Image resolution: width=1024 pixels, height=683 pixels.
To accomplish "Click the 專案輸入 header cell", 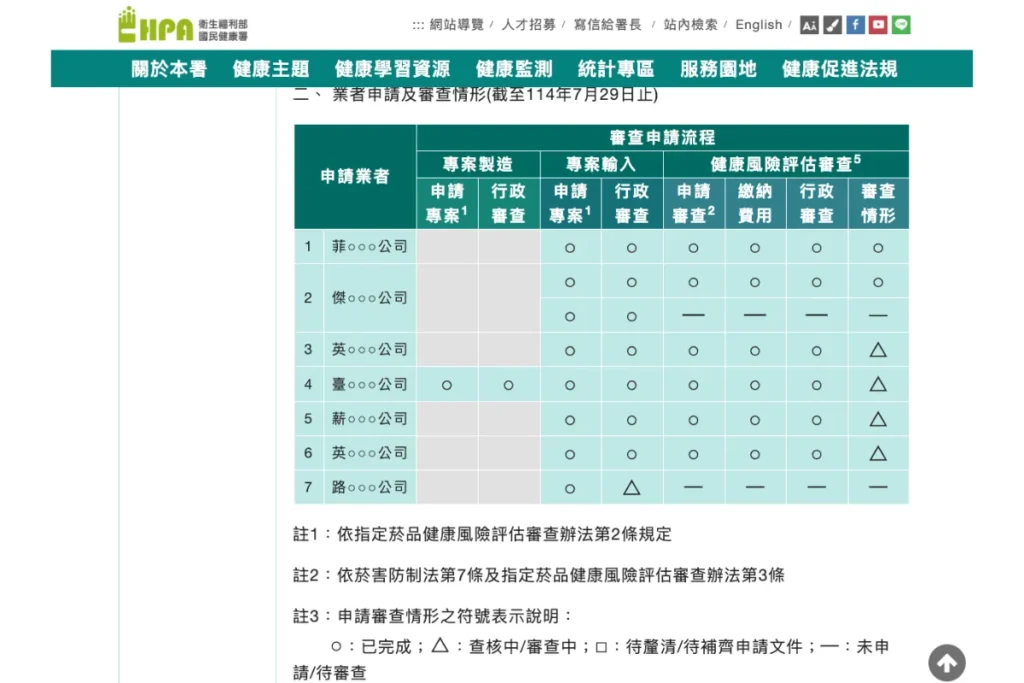I will pos(601,165).
